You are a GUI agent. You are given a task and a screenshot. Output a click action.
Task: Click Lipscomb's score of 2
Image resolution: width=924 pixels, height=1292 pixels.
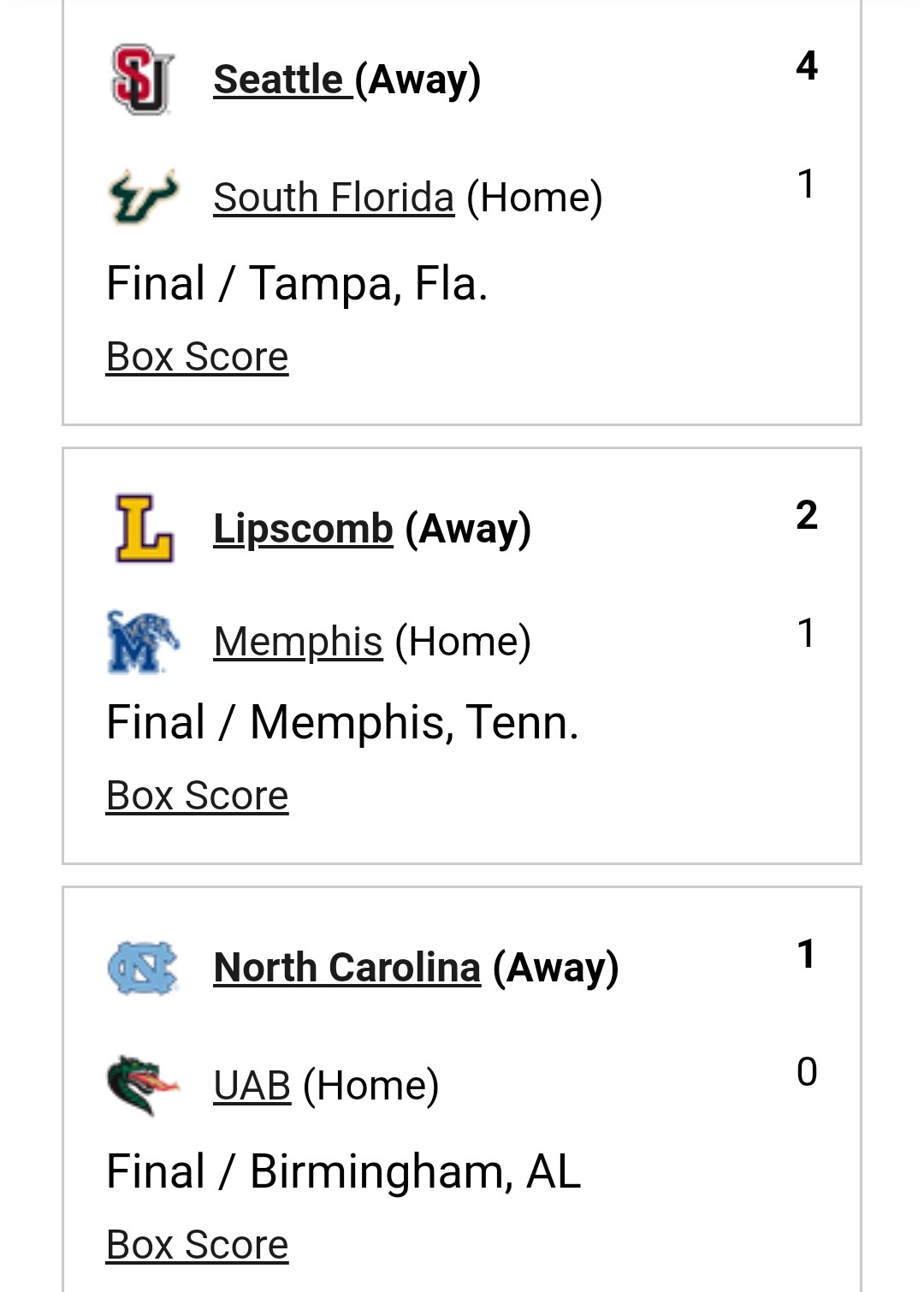coord(806,515)
